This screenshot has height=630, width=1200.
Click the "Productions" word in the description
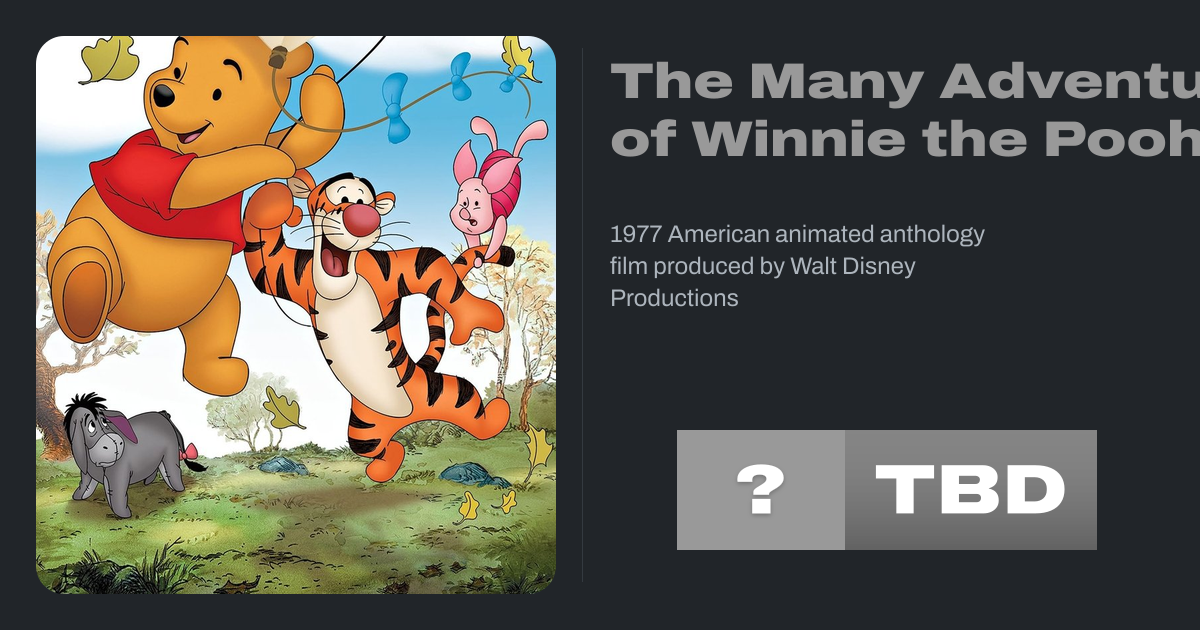[674, 298]
